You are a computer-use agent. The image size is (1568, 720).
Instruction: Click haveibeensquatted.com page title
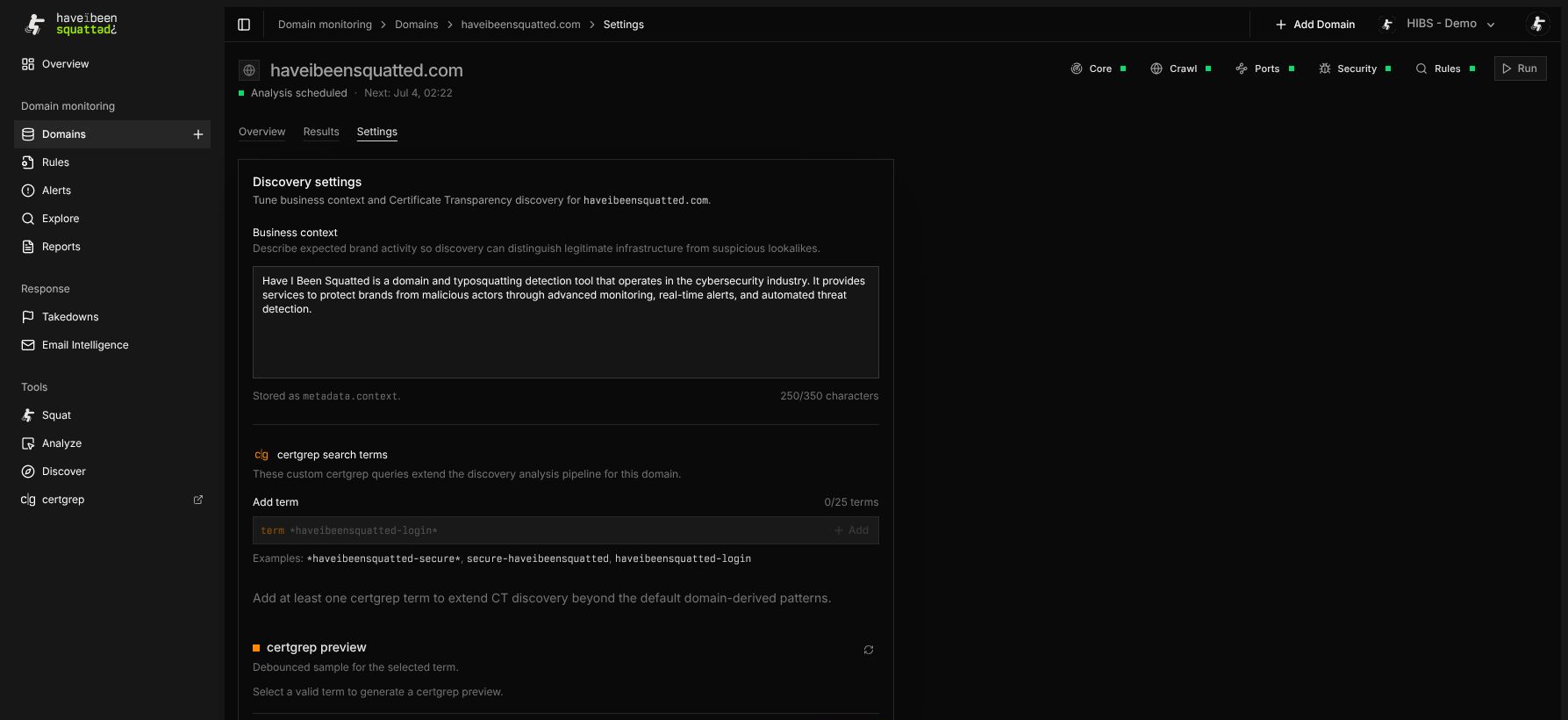[x=367, y=70]
